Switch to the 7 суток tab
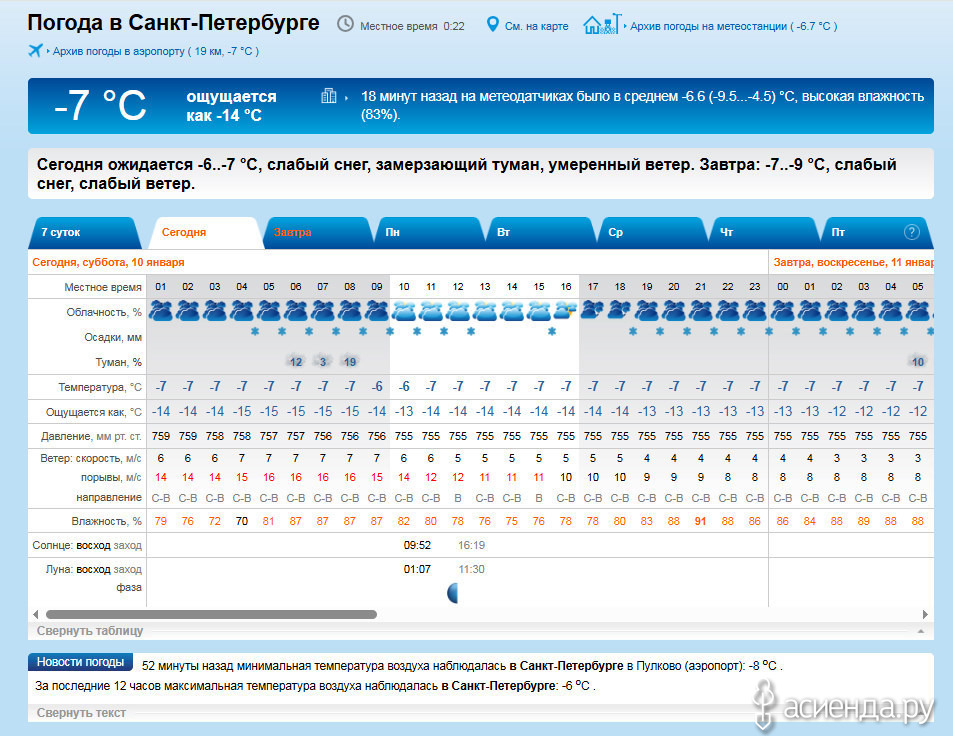The image size is (953, 736). click(x=60, y=232)
